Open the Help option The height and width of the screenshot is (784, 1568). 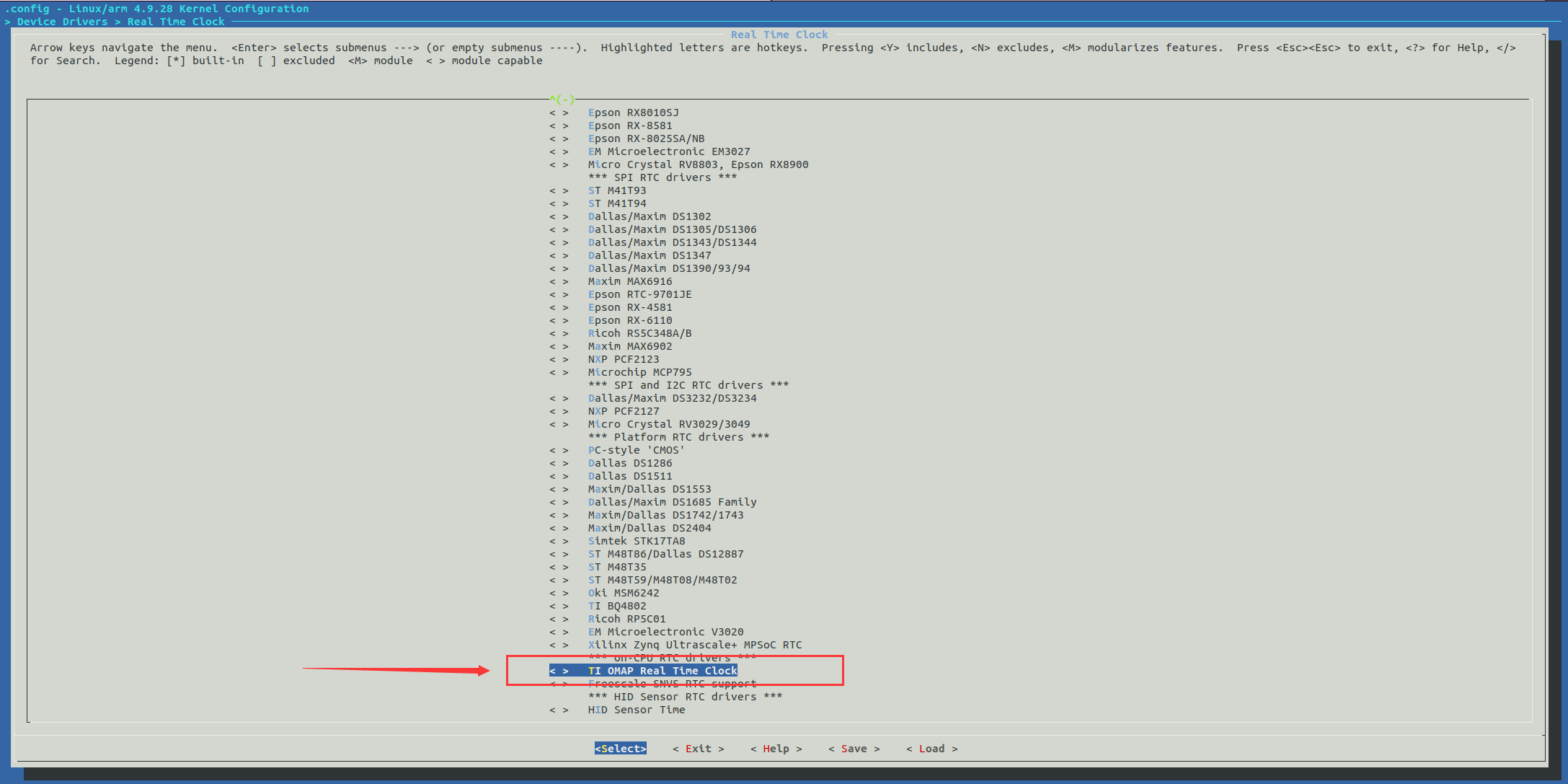tap(776, 749)
